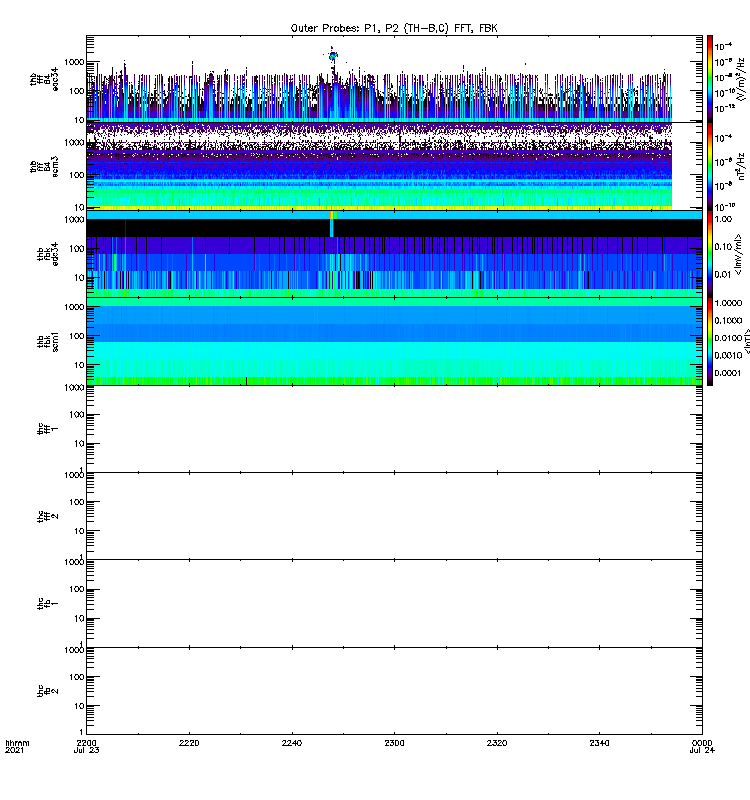Click the bright burst above 1000 Hz in edc34 FFT panel
750x800 pixels.
click(x=333, y=56)
